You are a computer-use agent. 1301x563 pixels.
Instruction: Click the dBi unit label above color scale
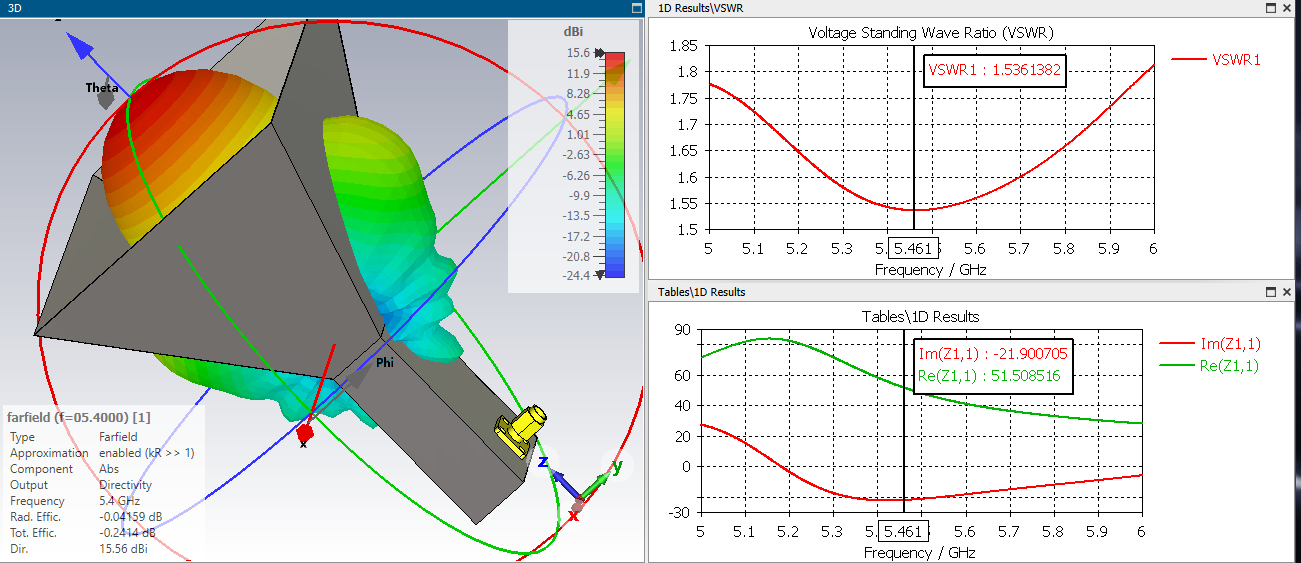click(x=574, y=33)
